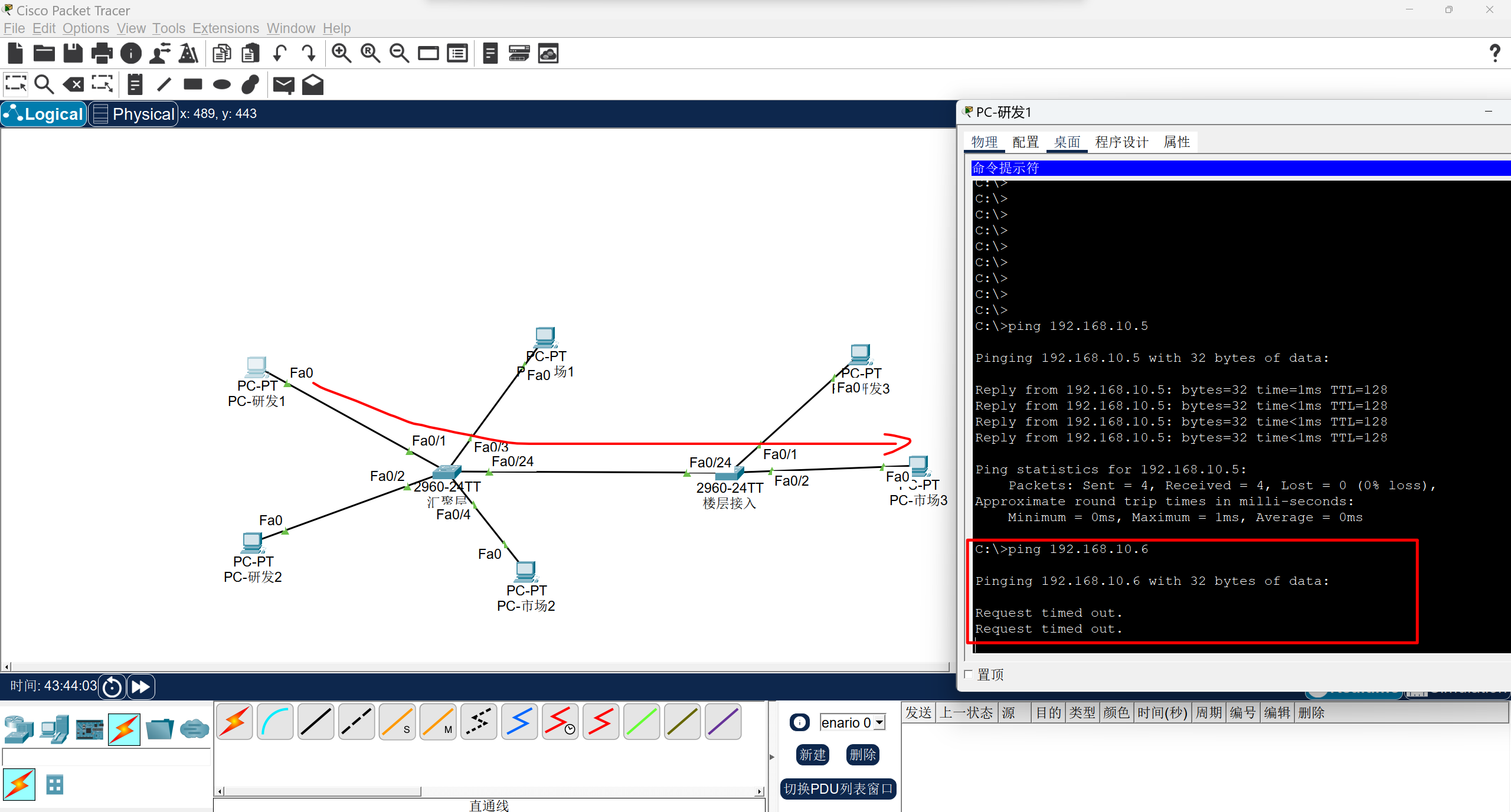This screenshot has height=812, width=1511.
Task: Select the Inspect magnifier tool
Action: 44,84
